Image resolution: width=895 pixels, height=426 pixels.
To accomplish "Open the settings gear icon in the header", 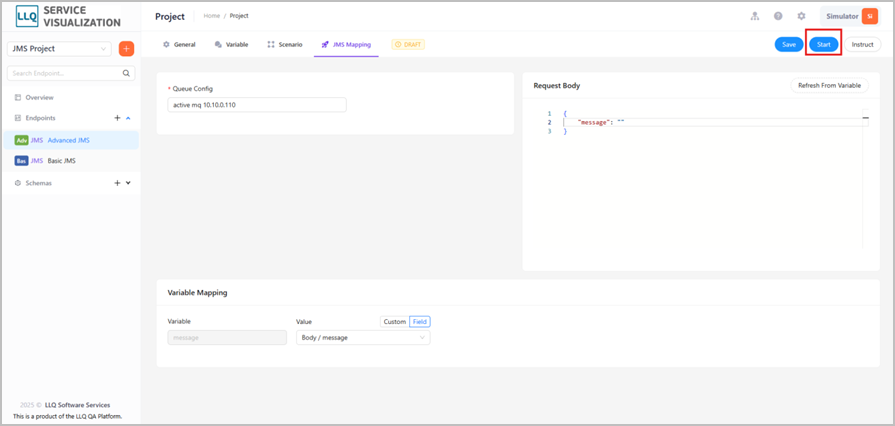I will coord(801,16).
